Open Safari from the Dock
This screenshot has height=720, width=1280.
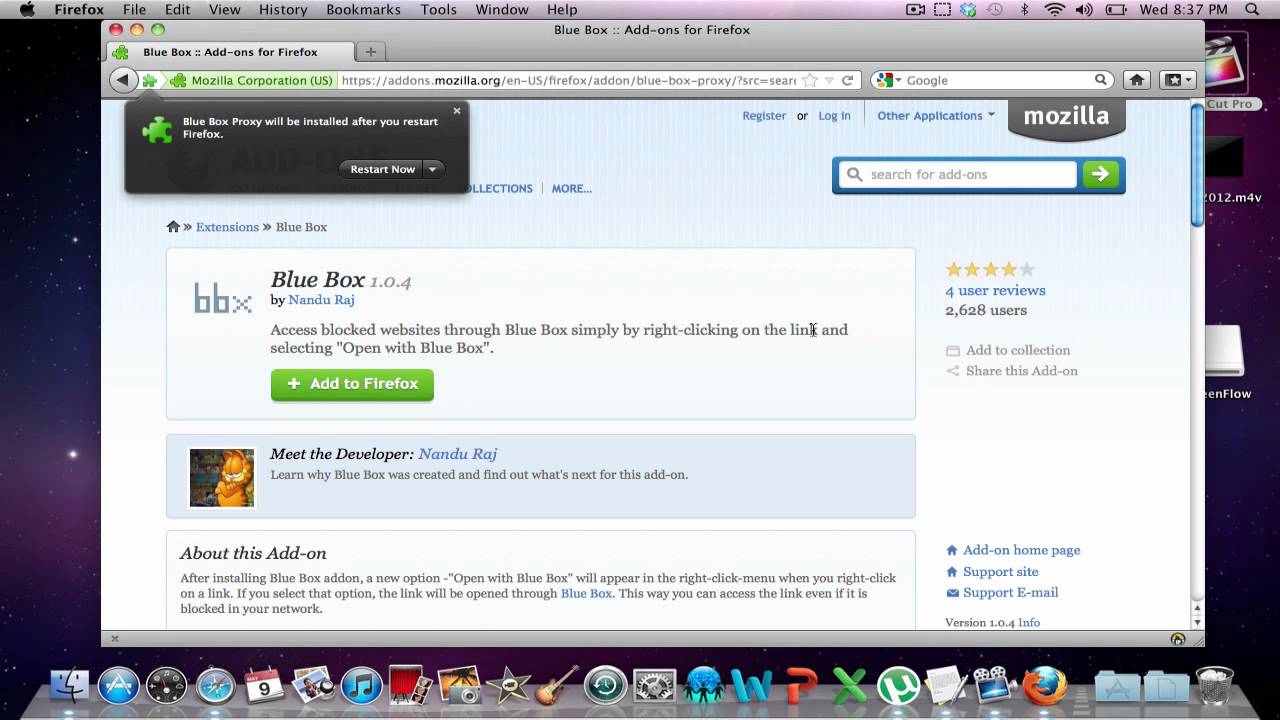pyautogui.click(x=215, y=686)
